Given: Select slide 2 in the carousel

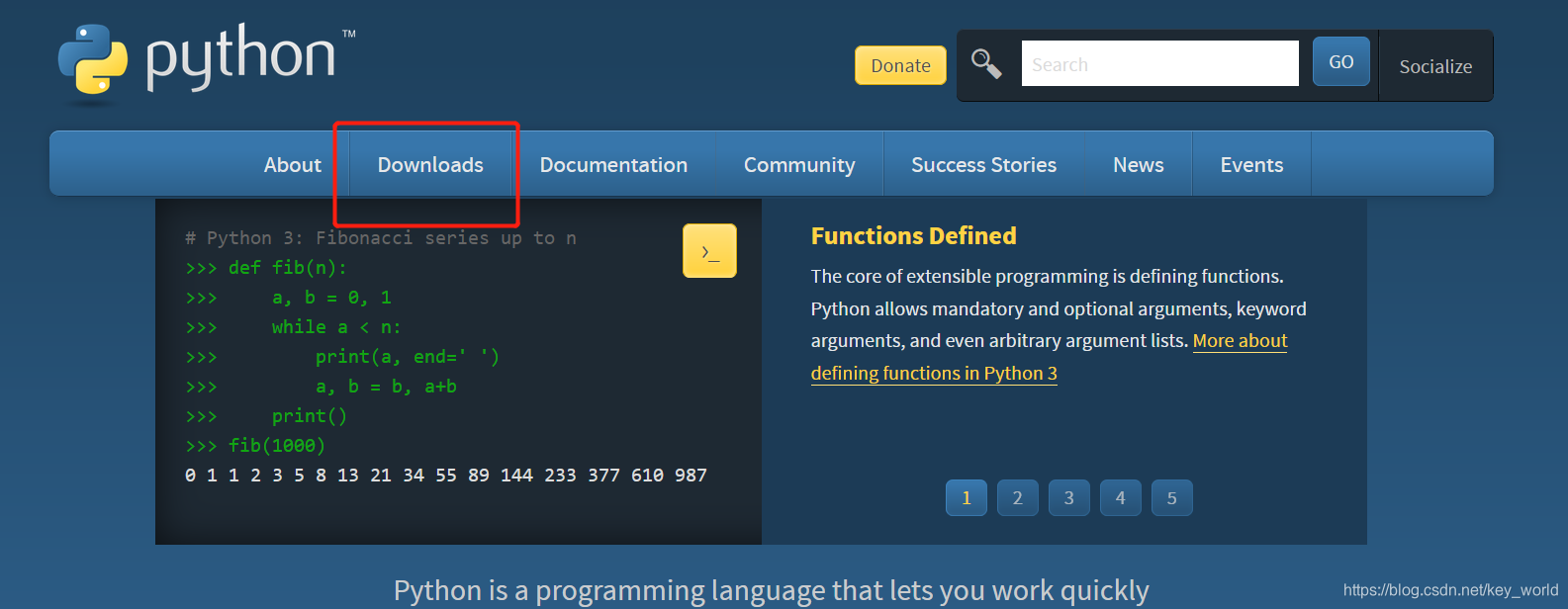Looking at the screenshot, I should (1018, 497).
